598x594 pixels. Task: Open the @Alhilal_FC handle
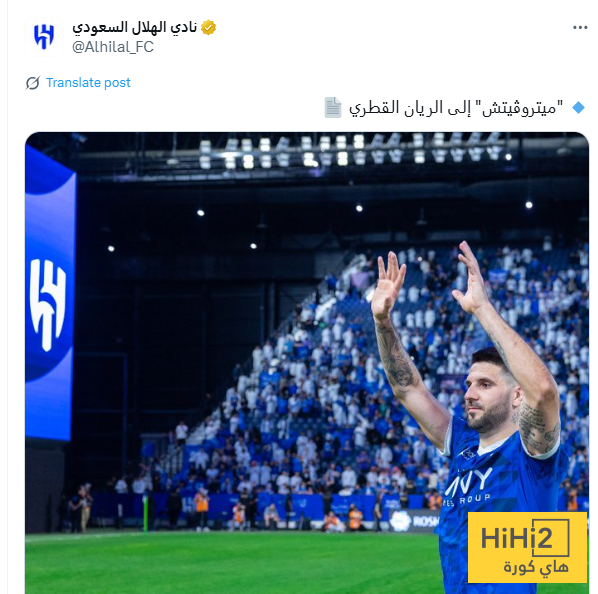pos(113,47)
